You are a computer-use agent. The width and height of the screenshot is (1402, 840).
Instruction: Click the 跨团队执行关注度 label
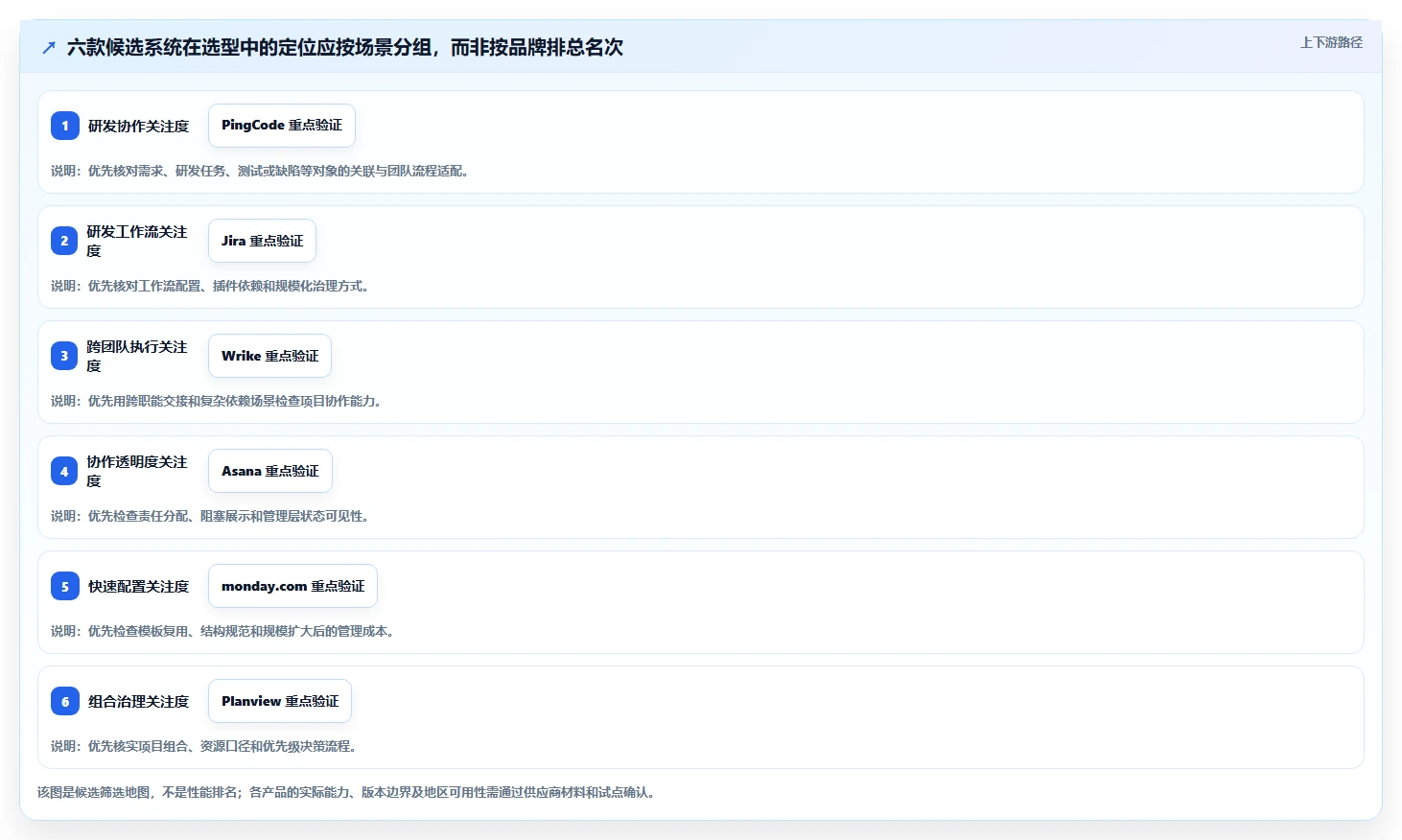[x=137, y=356]
